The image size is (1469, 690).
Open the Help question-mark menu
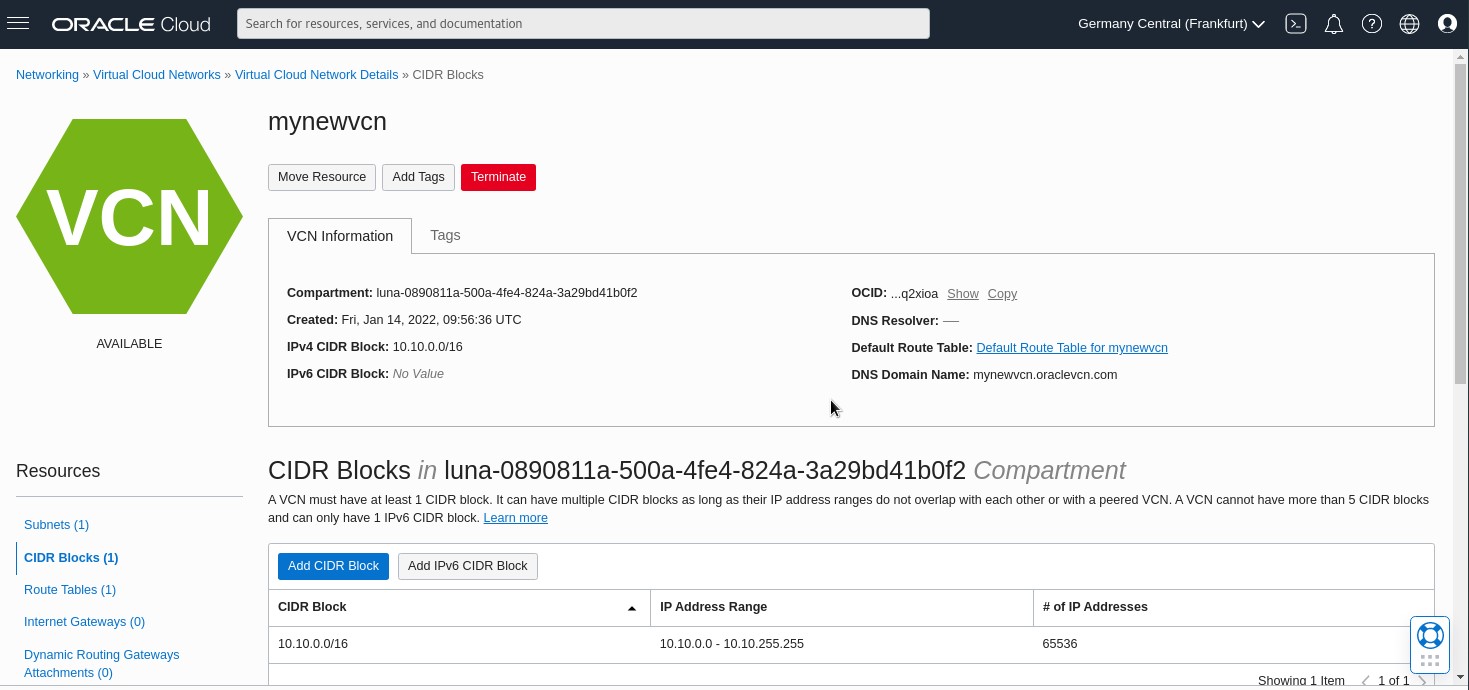pos(1371,23)
